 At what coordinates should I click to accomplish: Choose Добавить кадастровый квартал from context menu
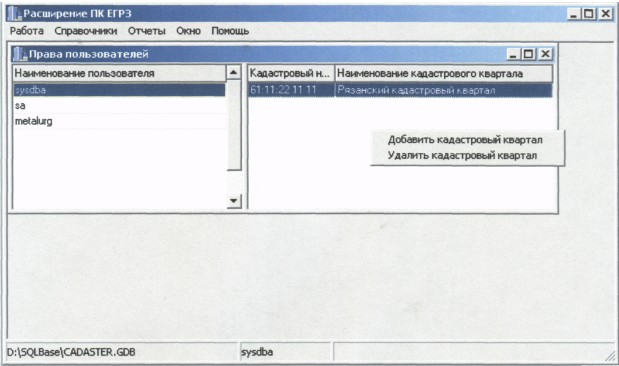465,140
